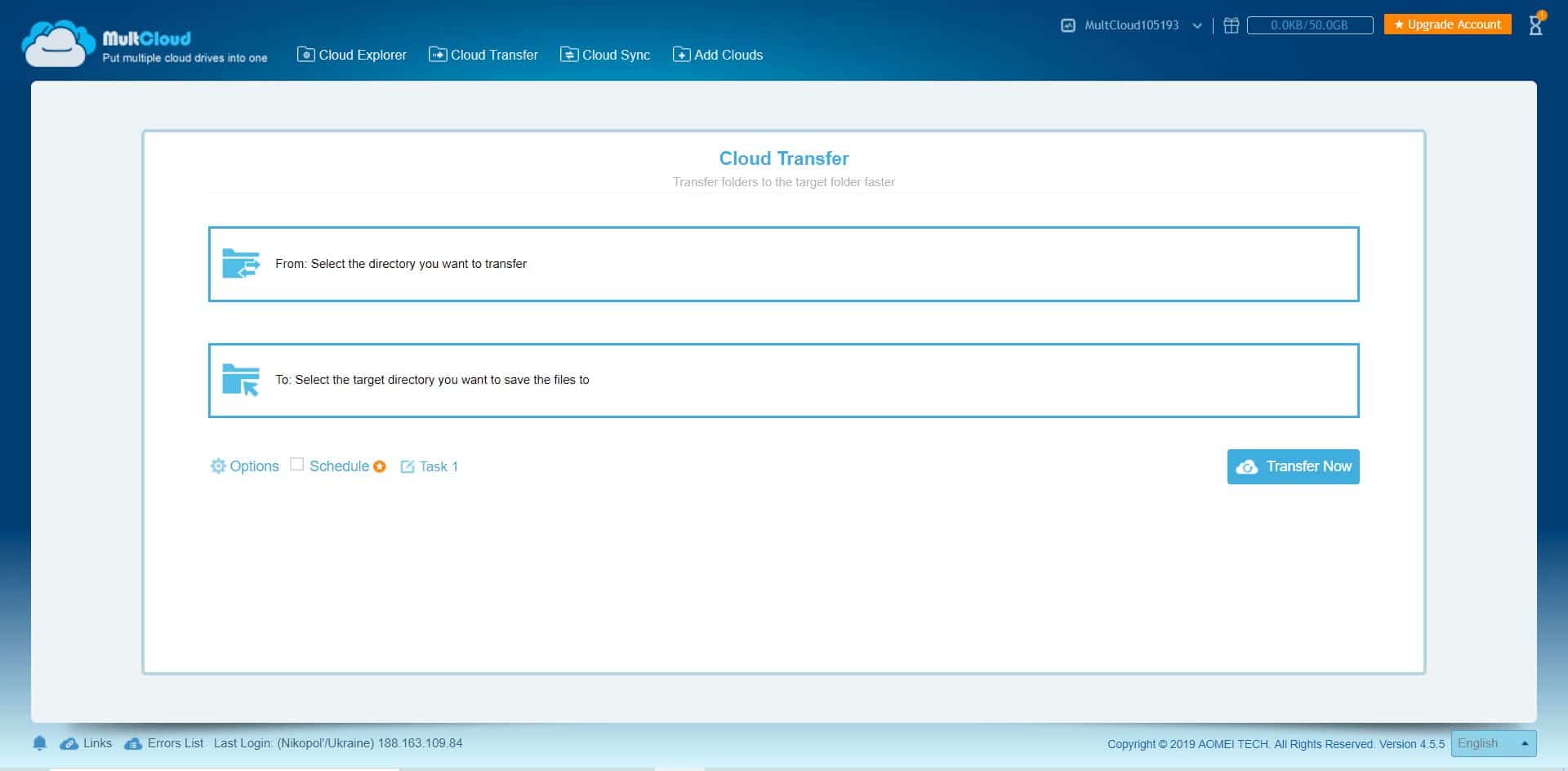Image resolution: width=1568 pixels, height=771 pixels.
Task: Go to Add Clouds
Action: point(718,55)
